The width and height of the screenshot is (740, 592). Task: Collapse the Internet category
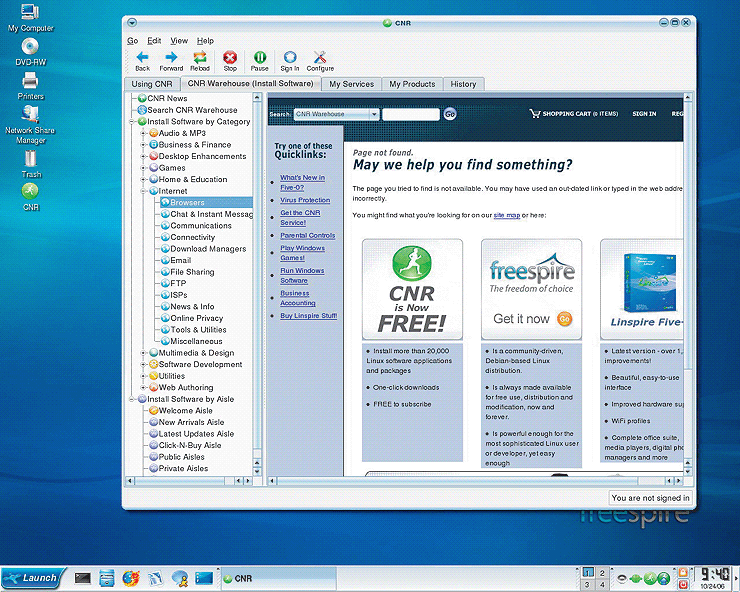(143, 191)
